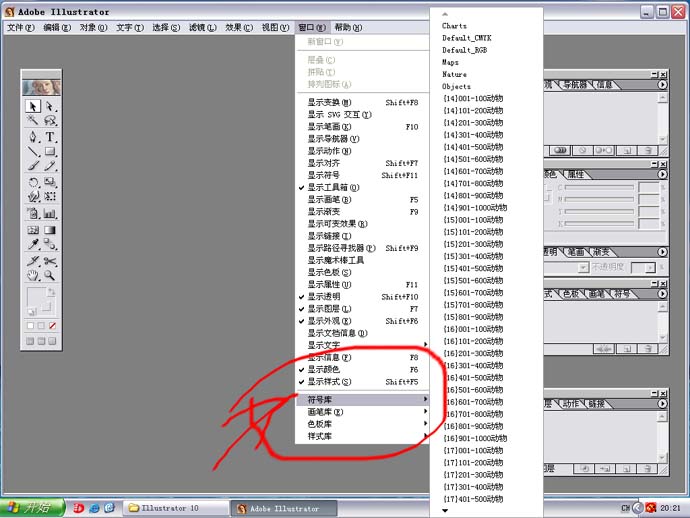
Task: Select the Blend tool
Action: pyautogui.click(x=50, y=244)
